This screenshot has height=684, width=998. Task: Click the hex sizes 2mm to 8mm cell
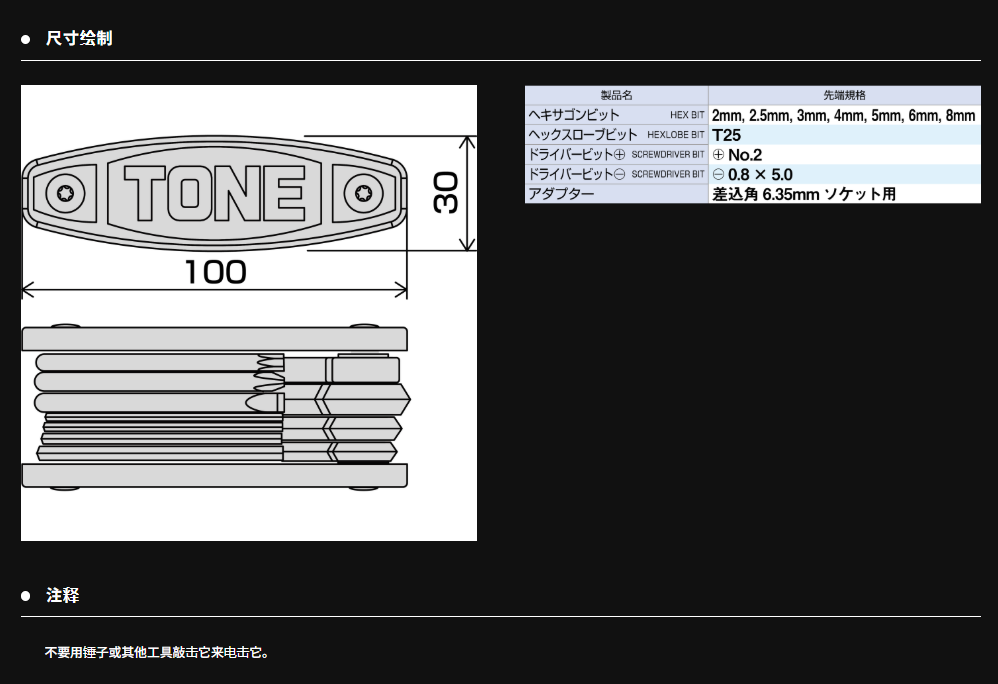click(x=843, y=115)
